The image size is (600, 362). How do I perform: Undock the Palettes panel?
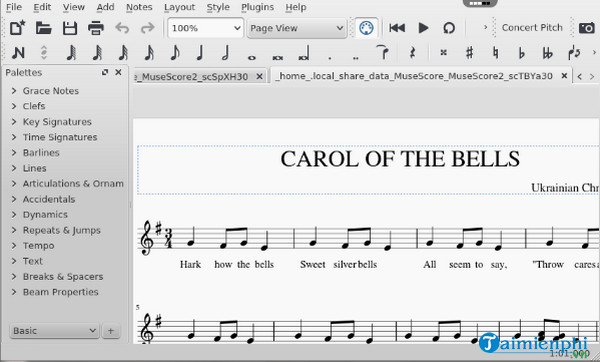pos(105,72)
